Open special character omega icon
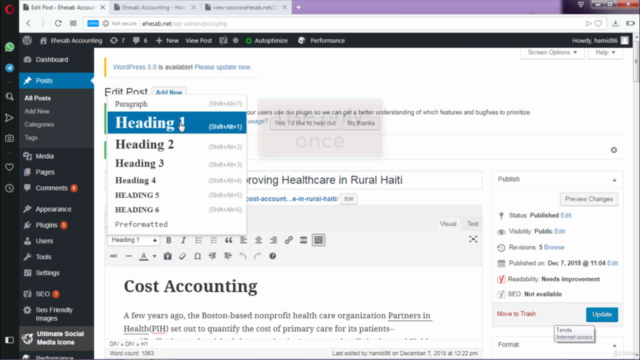Screen dimensions: 640x360 coord(198,256)
